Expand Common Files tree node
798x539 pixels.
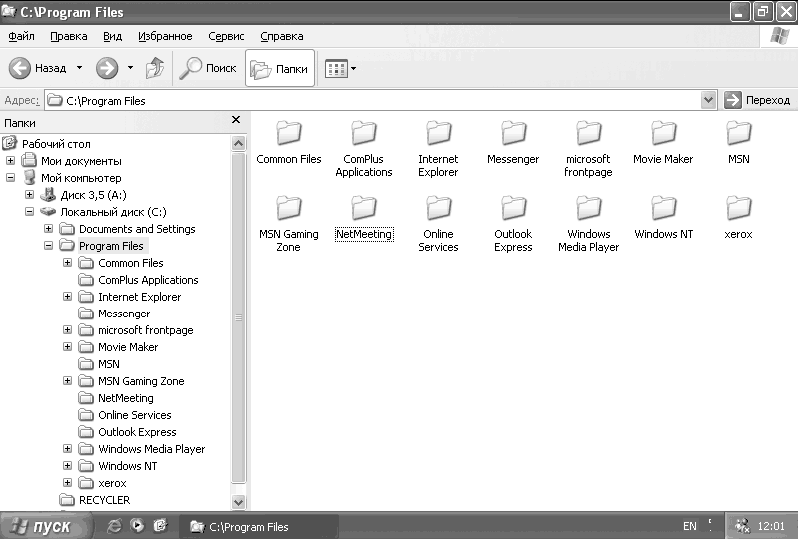click(67, 263)
